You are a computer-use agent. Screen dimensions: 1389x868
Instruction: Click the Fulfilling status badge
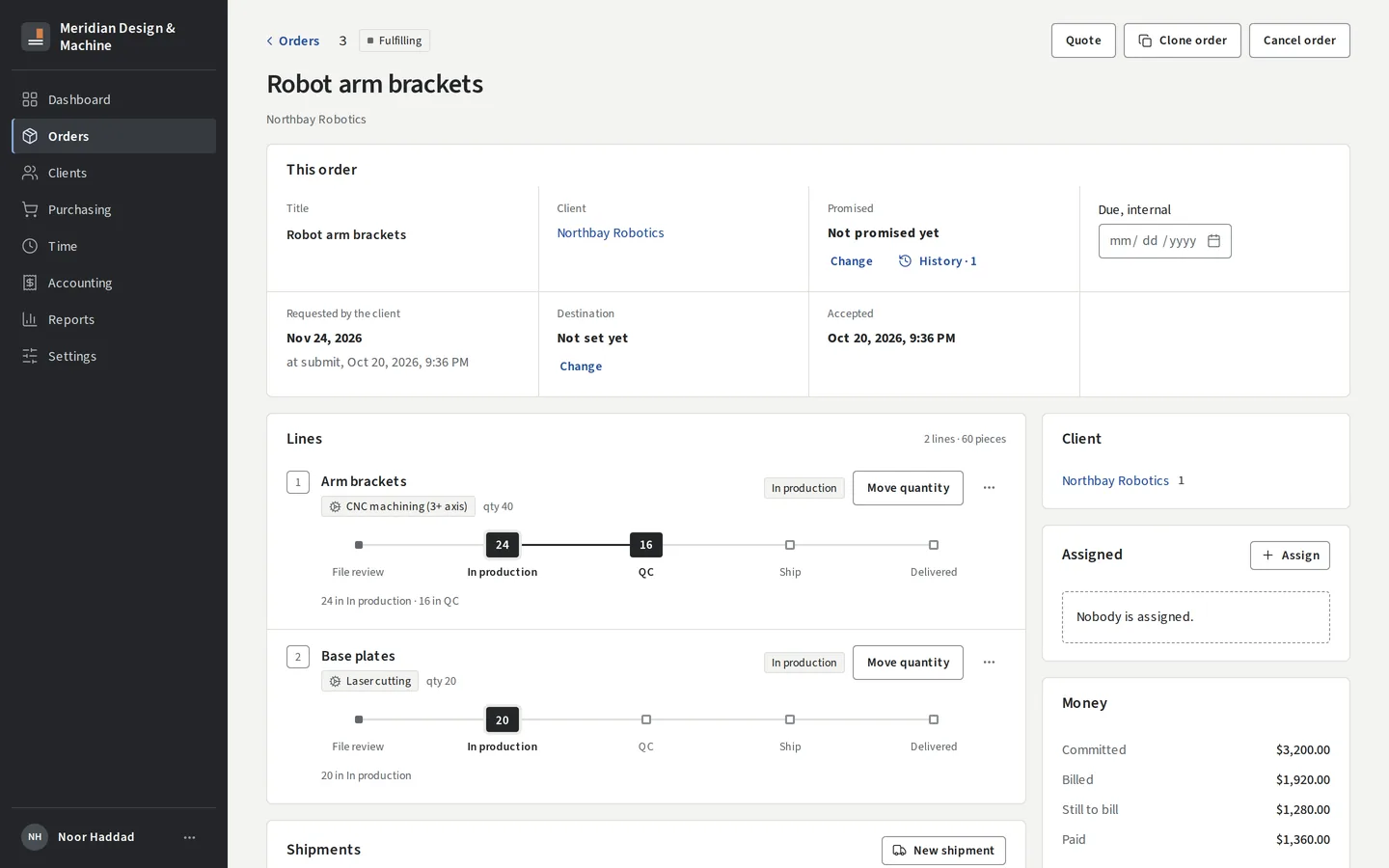pyautogui.click(x=395, y=41)
